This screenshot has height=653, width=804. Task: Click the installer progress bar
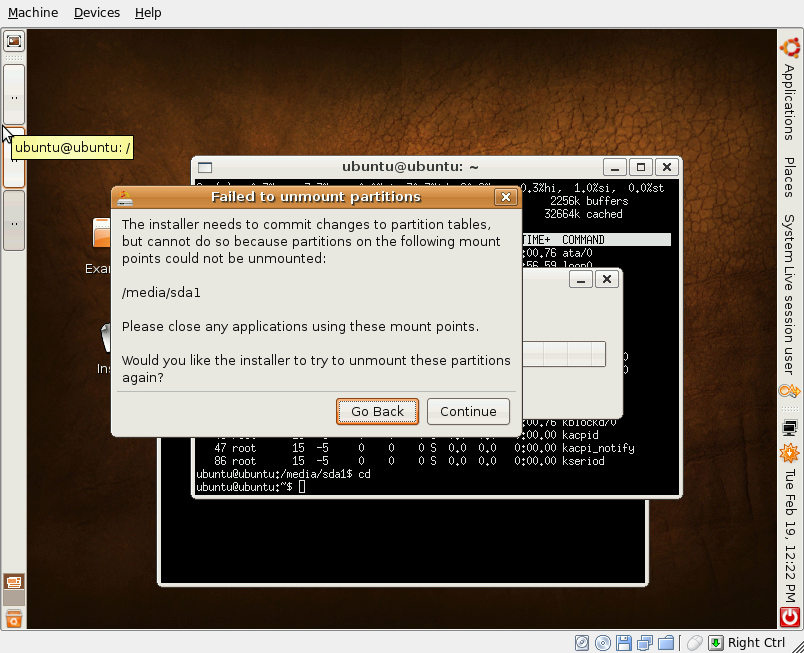(564, 354)
